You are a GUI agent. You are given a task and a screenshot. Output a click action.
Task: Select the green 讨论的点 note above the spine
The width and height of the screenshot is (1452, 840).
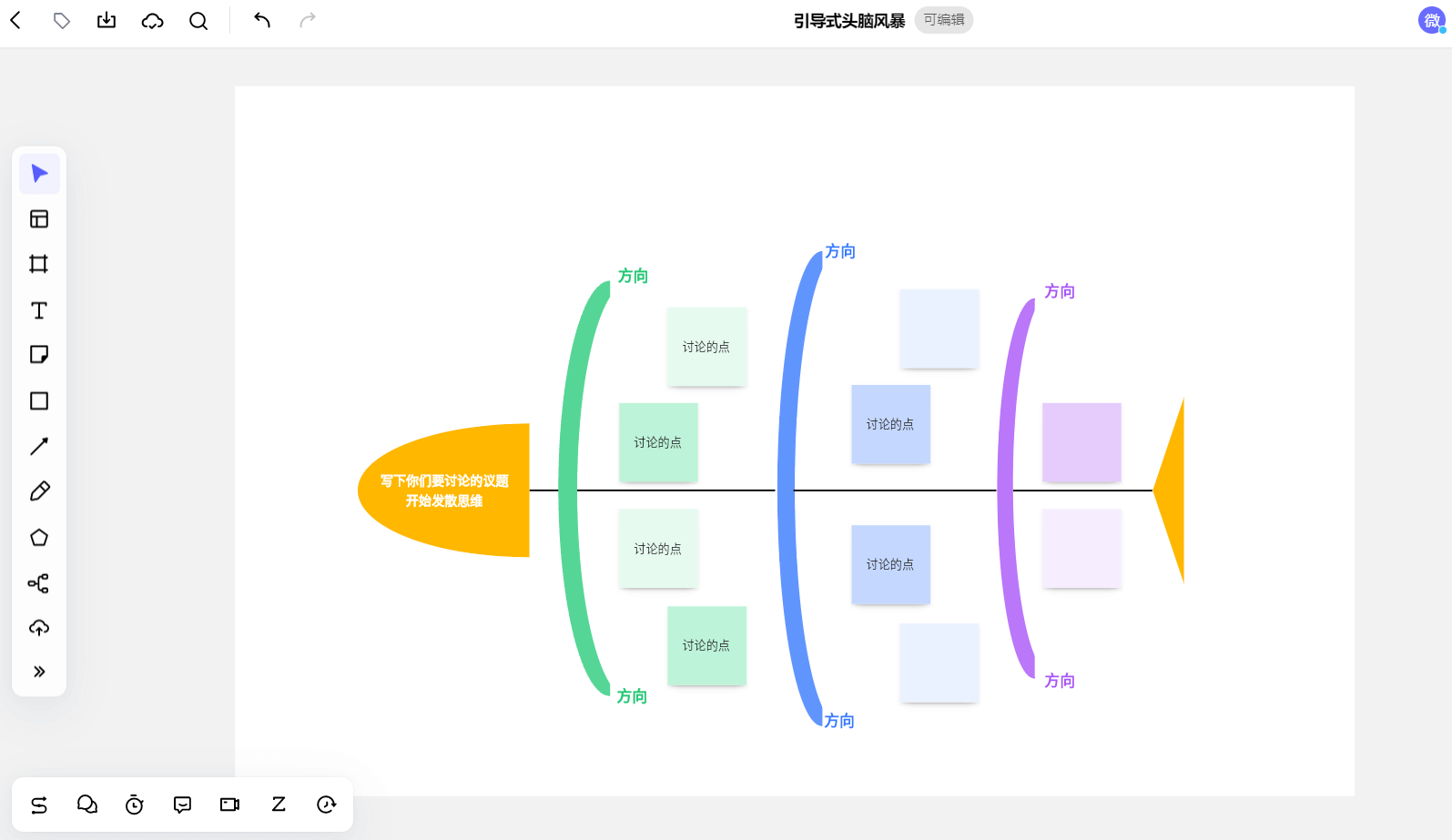[658, 442]
